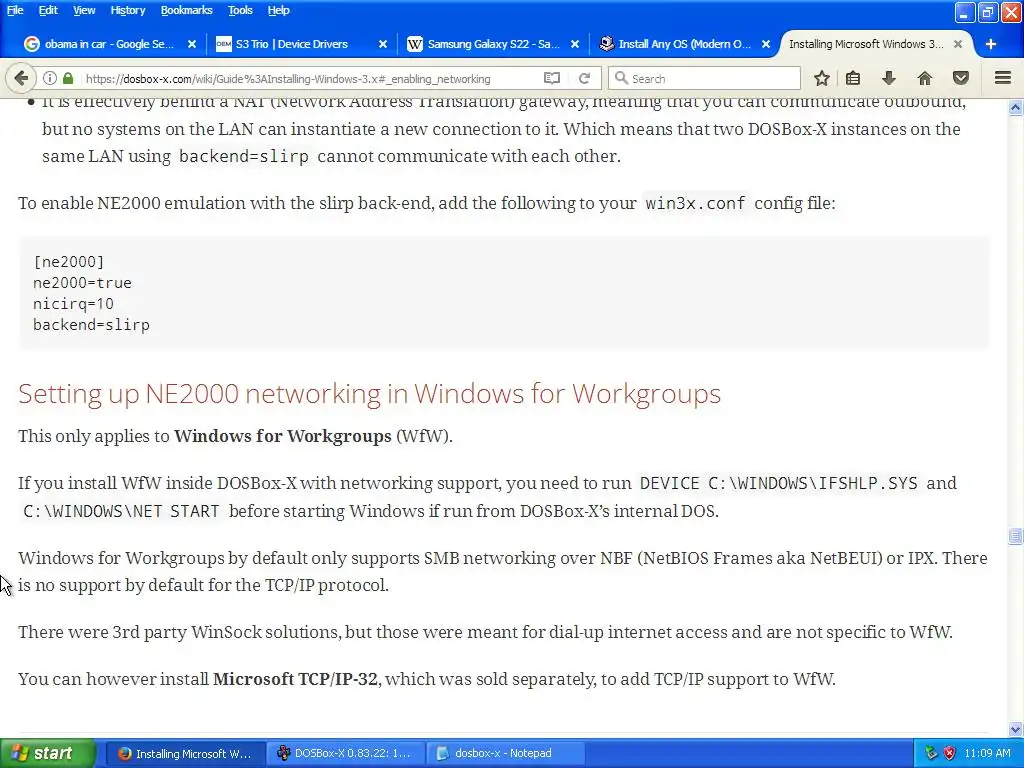Minimize the Firefox browser window
Screen dimensions: 1024x768
pyautogui.click(x=965, y=12)
